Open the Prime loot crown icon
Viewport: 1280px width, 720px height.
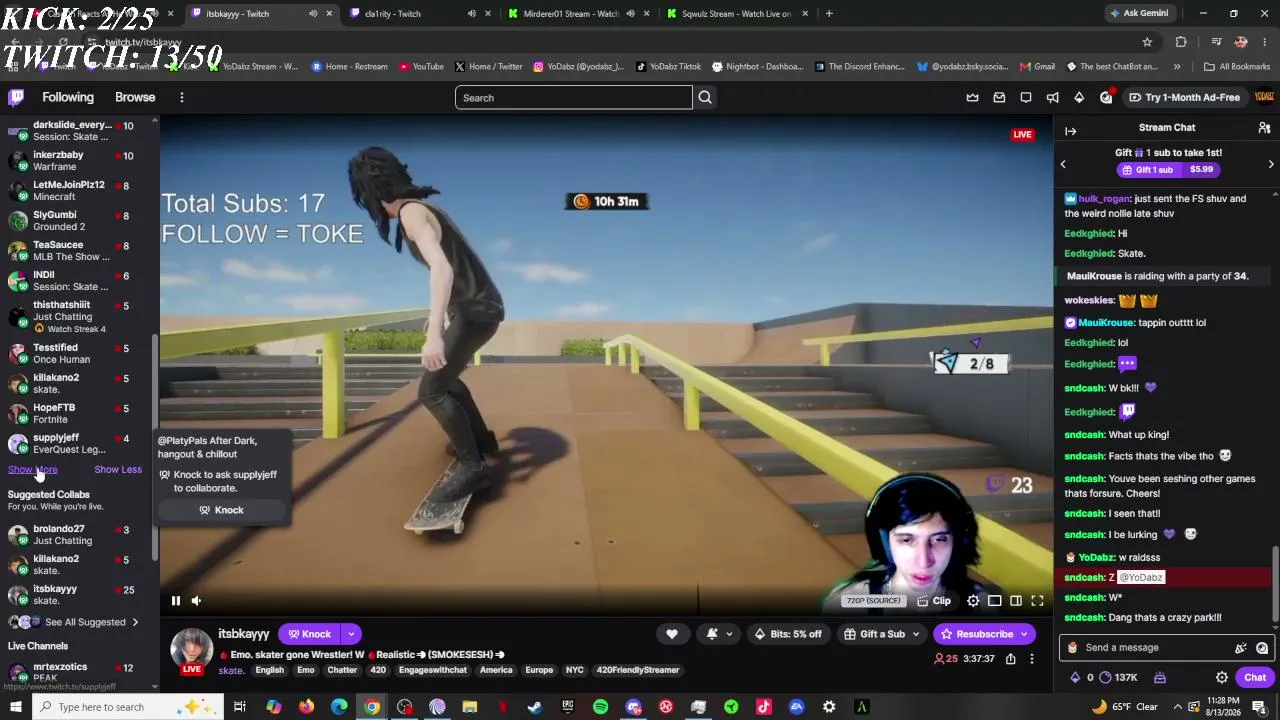(x=973, y=97)
